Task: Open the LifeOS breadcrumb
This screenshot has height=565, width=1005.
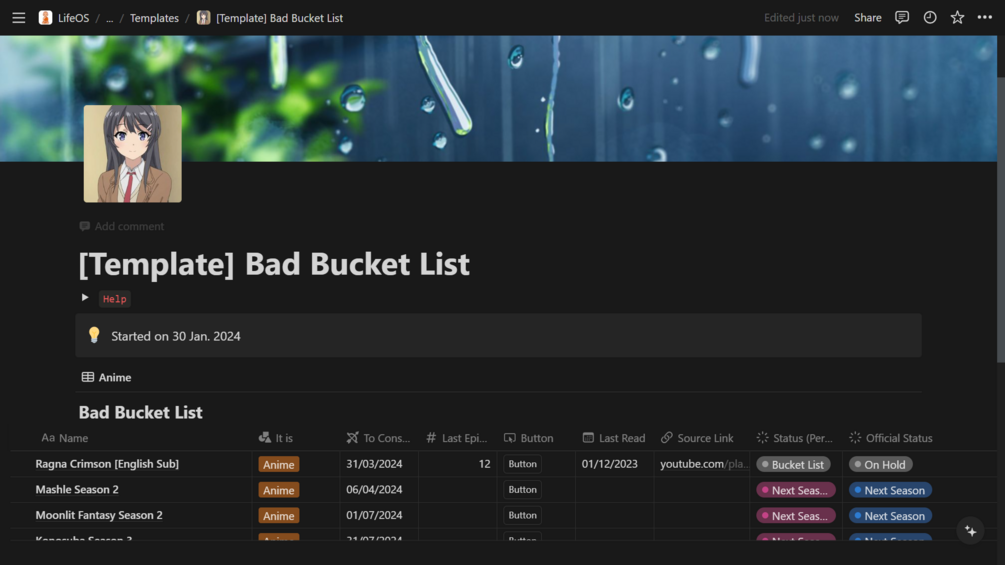Action: 73,18
